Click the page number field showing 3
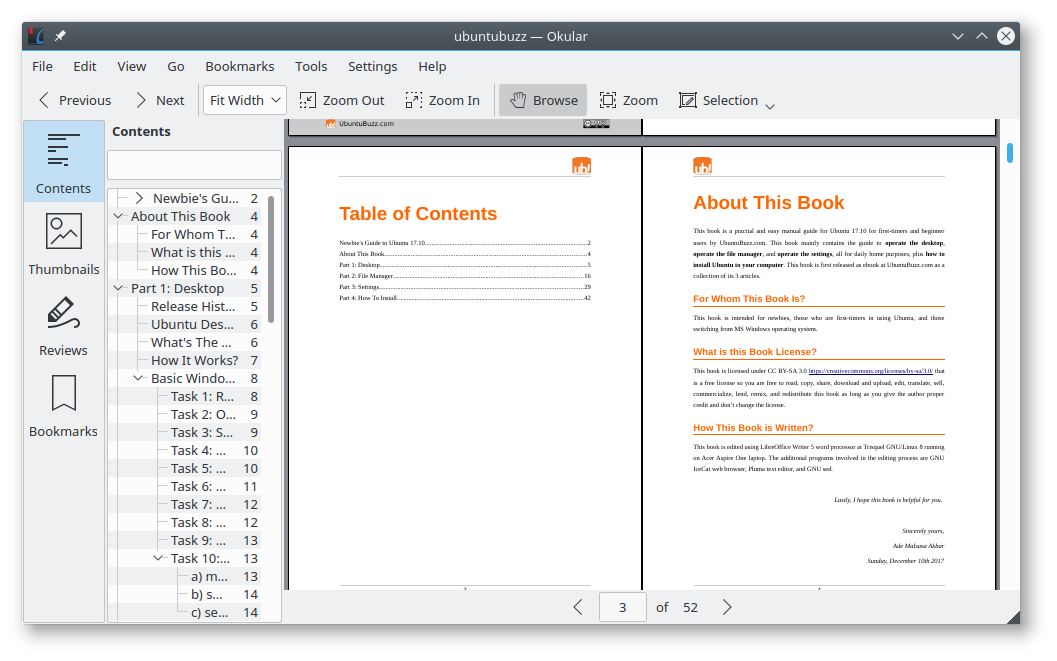This screenshot has height=661, width=1057. (622, 608)
